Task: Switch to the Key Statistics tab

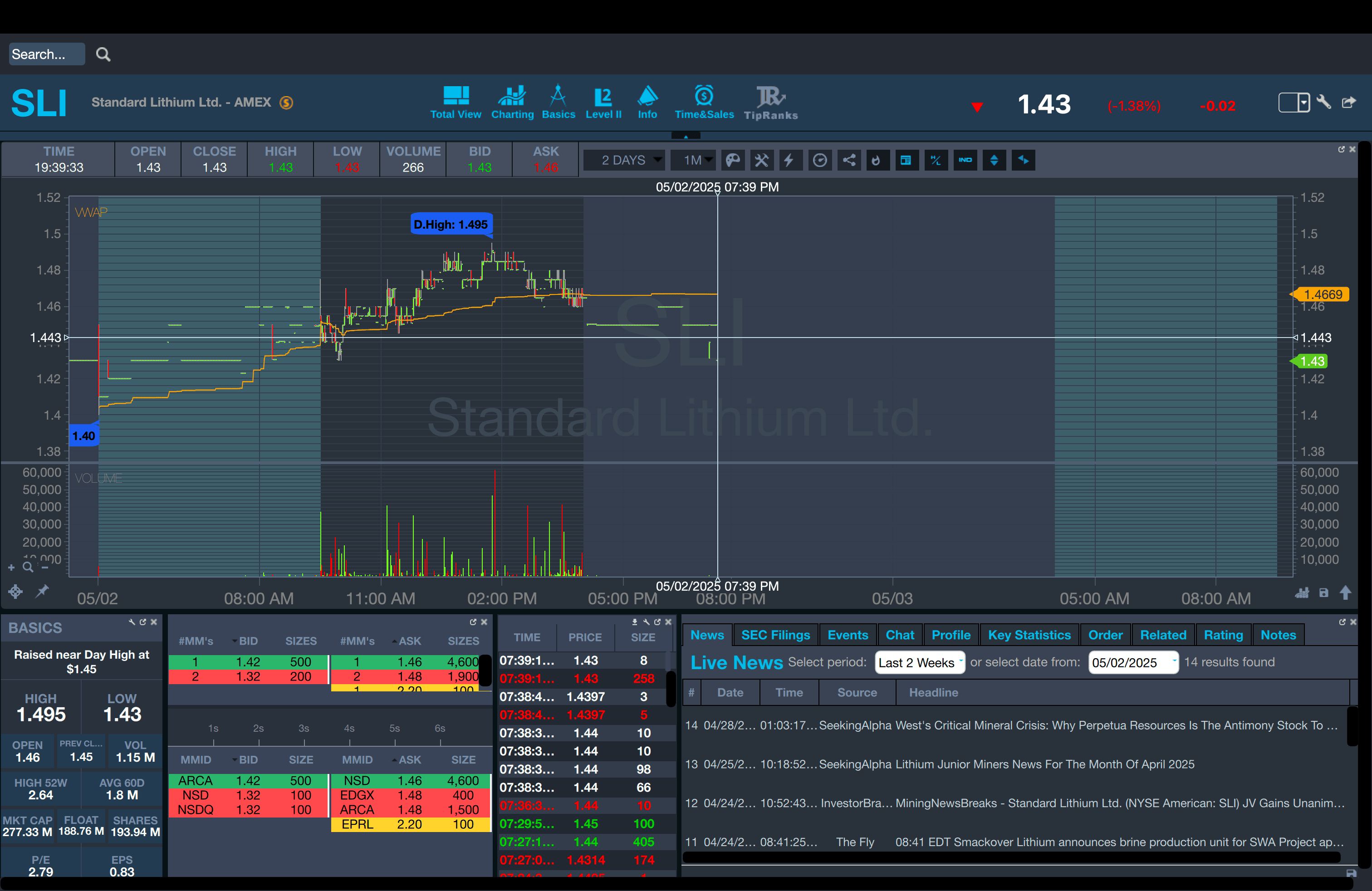Action: point(1029,635)
